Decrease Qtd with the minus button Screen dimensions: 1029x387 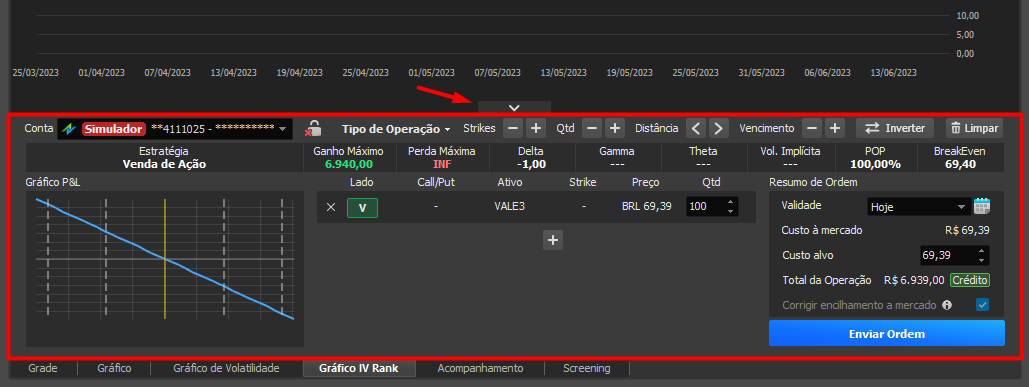(593, 129)
